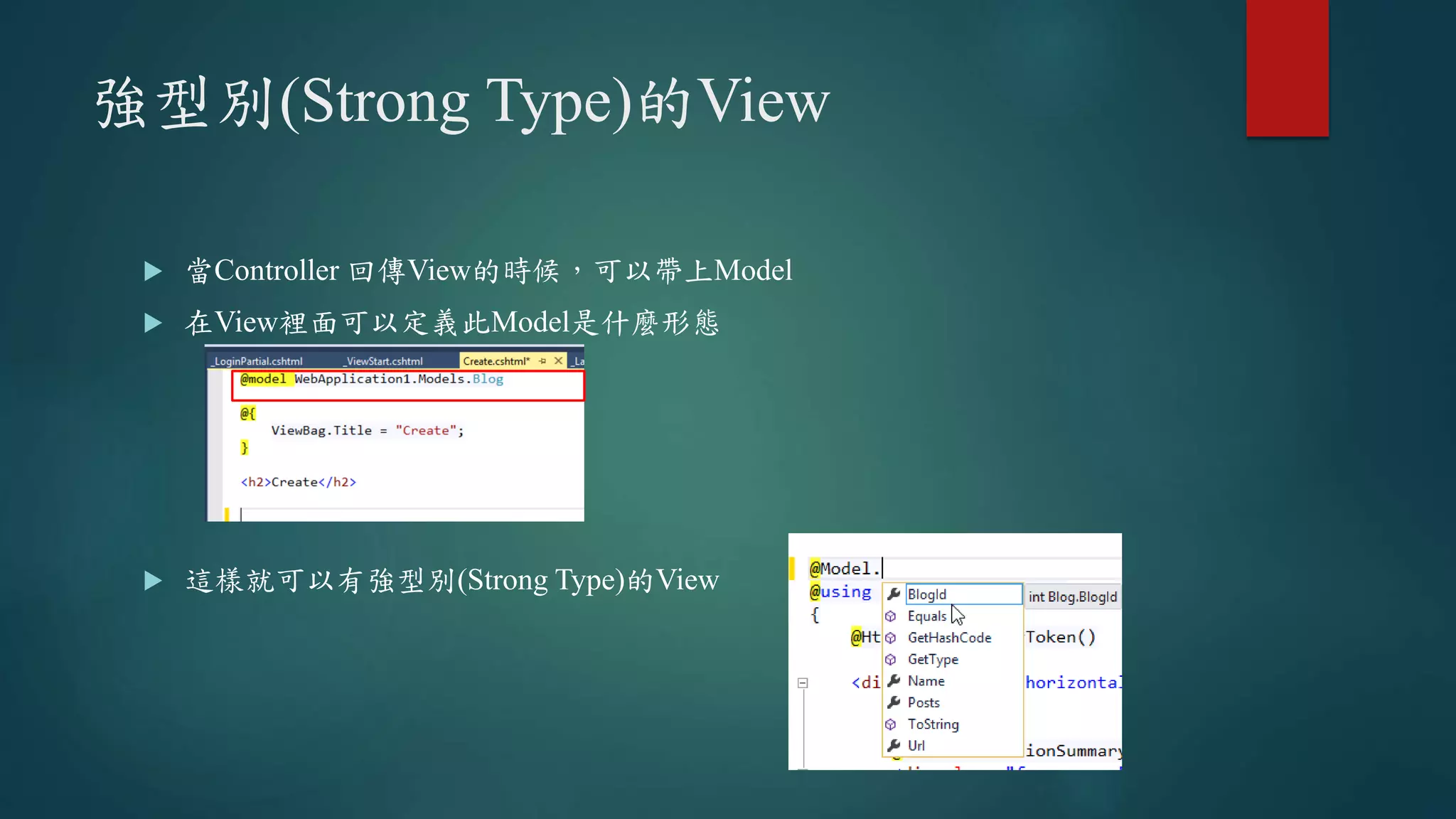Switch to the _ViewStart.cshtml tab

384,361
